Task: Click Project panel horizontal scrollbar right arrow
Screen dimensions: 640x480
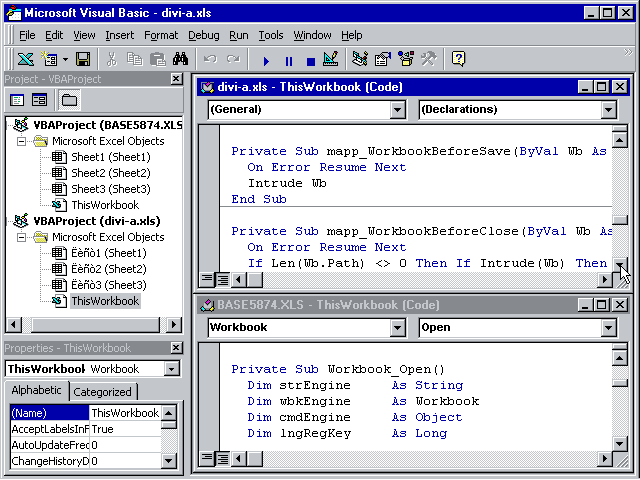Action: 174,325
